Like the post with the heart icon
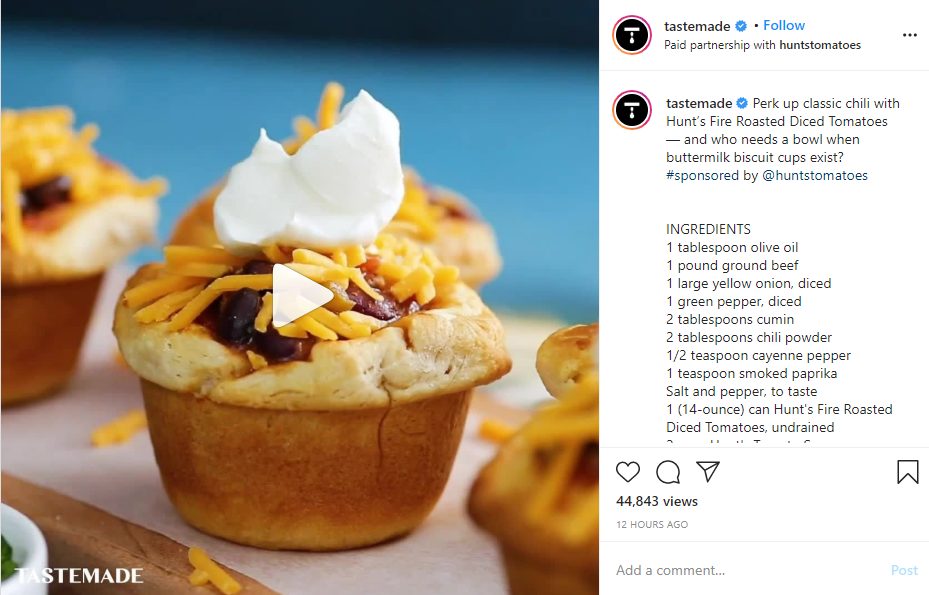The width and height of the screenshot is (929, 595). 627,472
